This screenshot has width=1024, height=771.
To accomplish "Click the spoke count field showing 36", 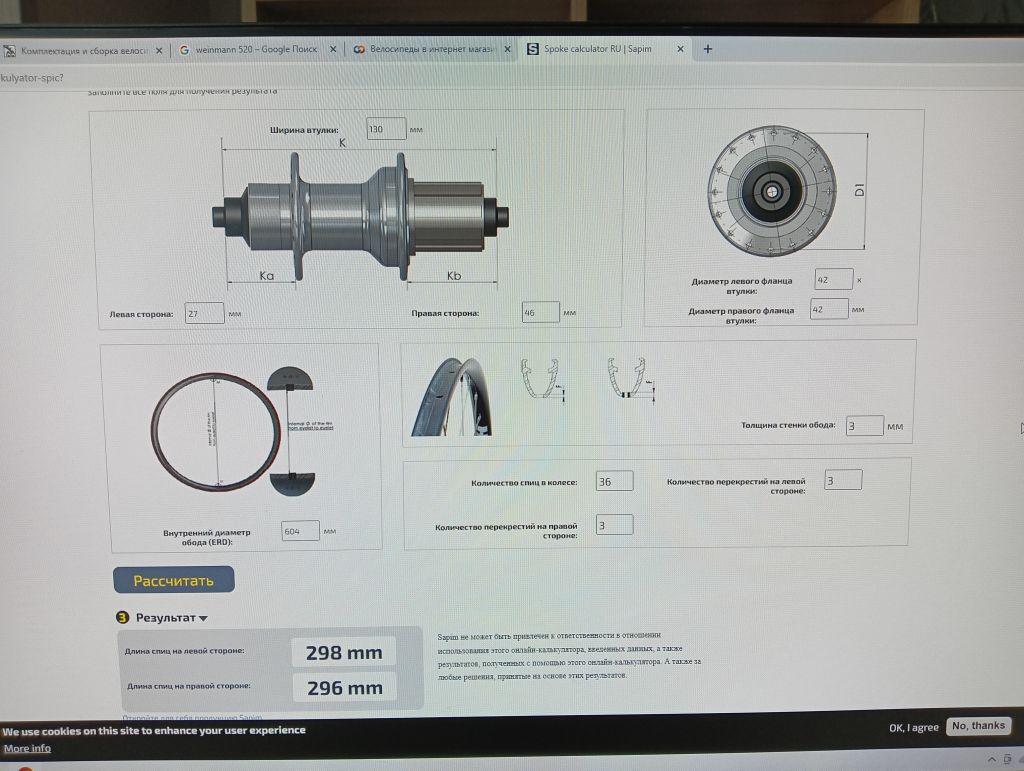I will (614, 482).
